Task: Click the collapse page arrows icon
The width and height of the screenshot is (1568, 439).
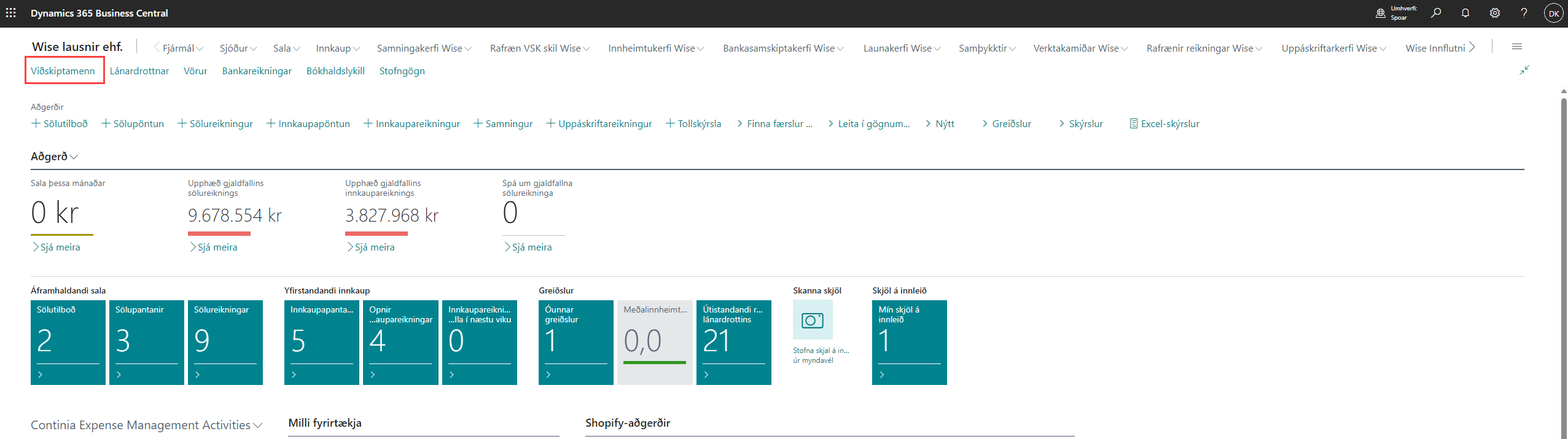Action: tap(1524, 71)
